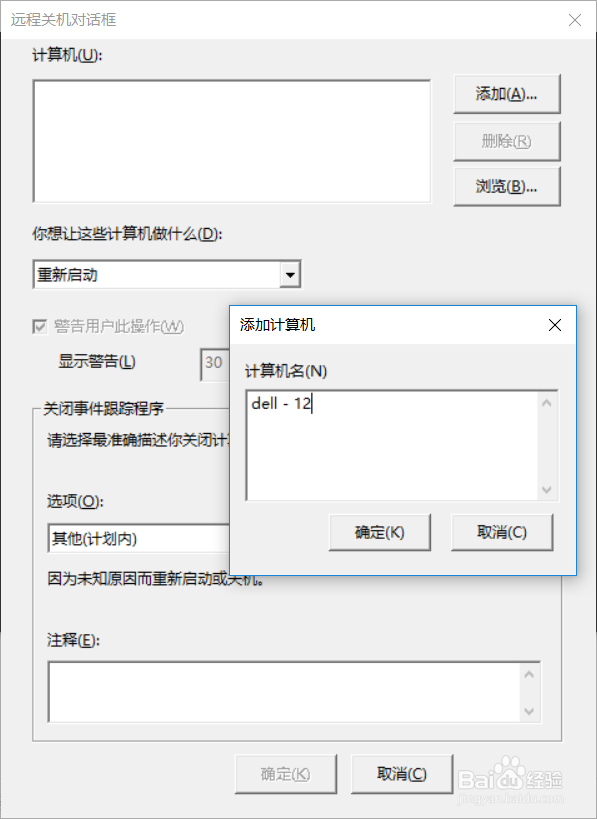Image resolution: width=597 pixels, height=819 pixels.
Task: Click 确定(K) in the 添加计算机 dialog
Action: tap(380, 532)
